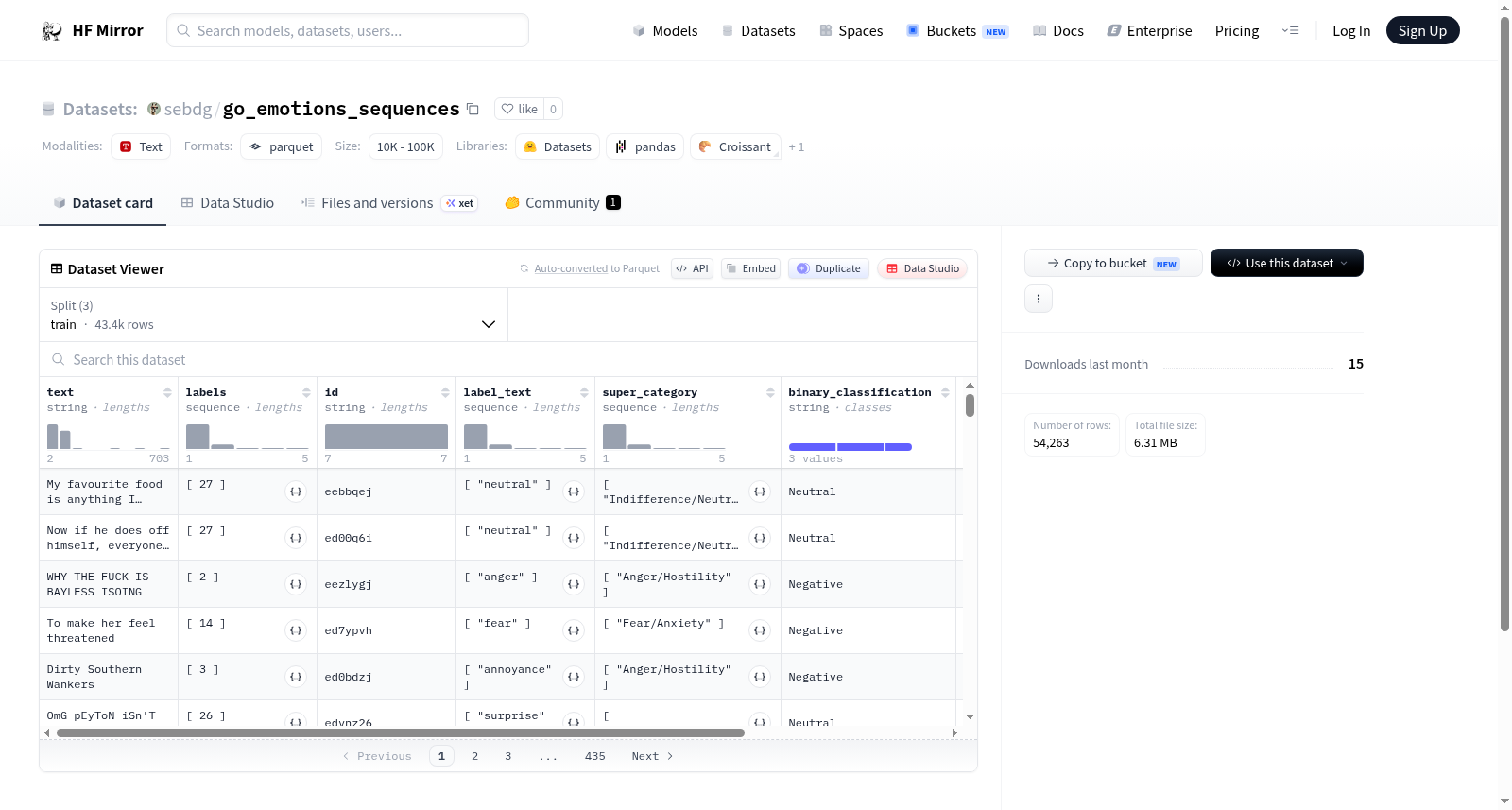Screen dimensions: 1512x810
Task: Expand braces icon beside [ 2 ] labels cell
Action: pyautogui.click(x=296, y=584)
